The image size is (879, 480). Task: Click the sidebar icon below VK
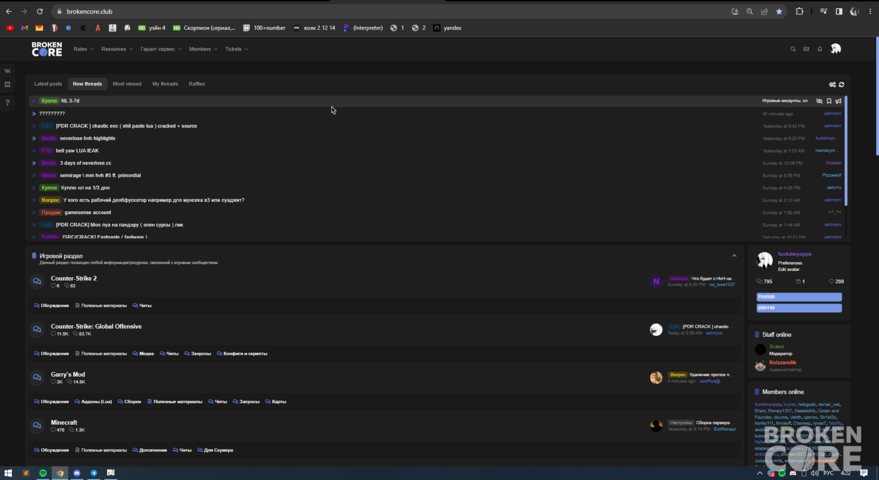[x=7, y=85]
